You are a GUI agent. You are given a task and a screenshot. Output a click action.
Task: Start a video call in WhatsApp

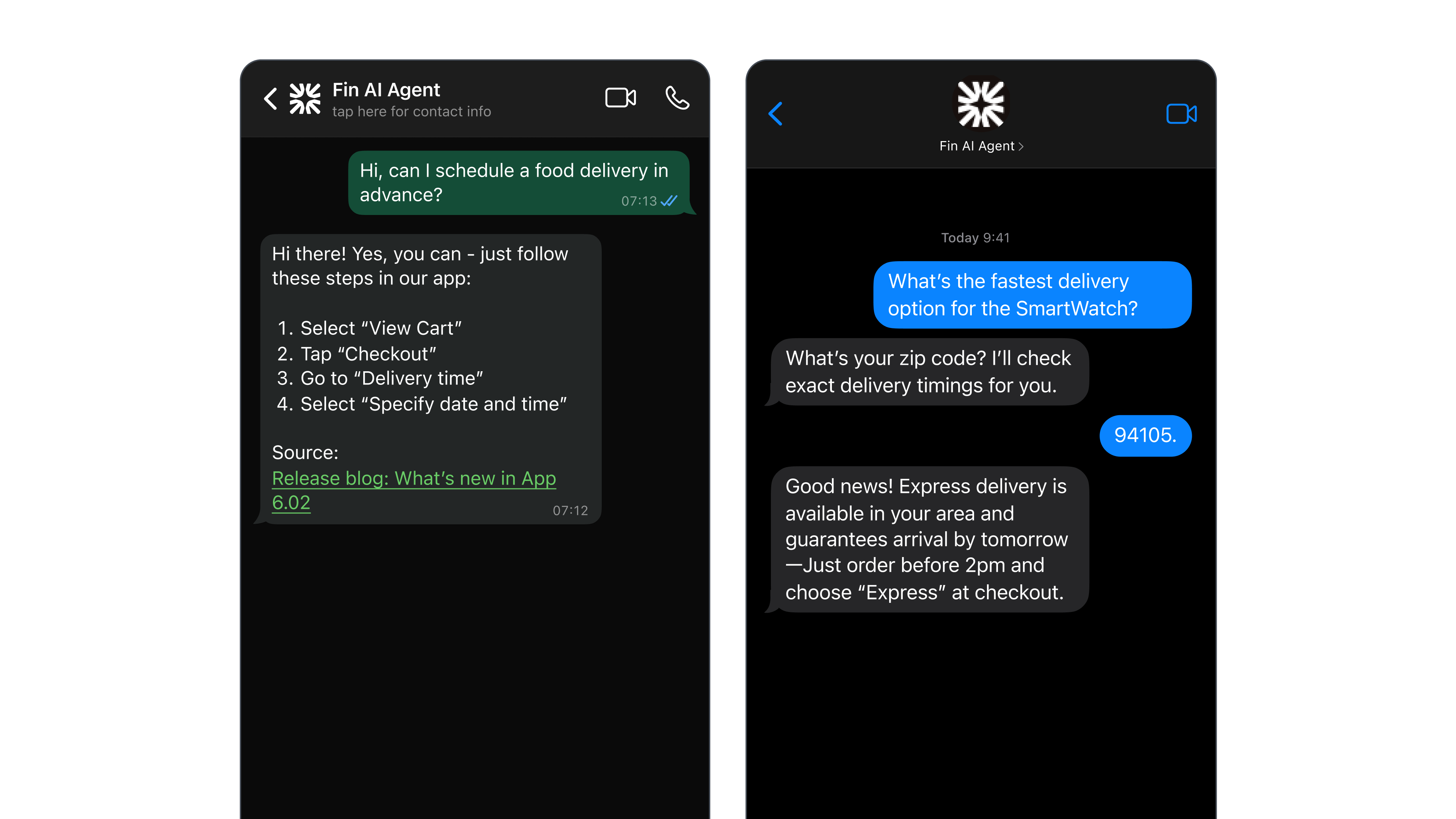[x=620, y=97]
